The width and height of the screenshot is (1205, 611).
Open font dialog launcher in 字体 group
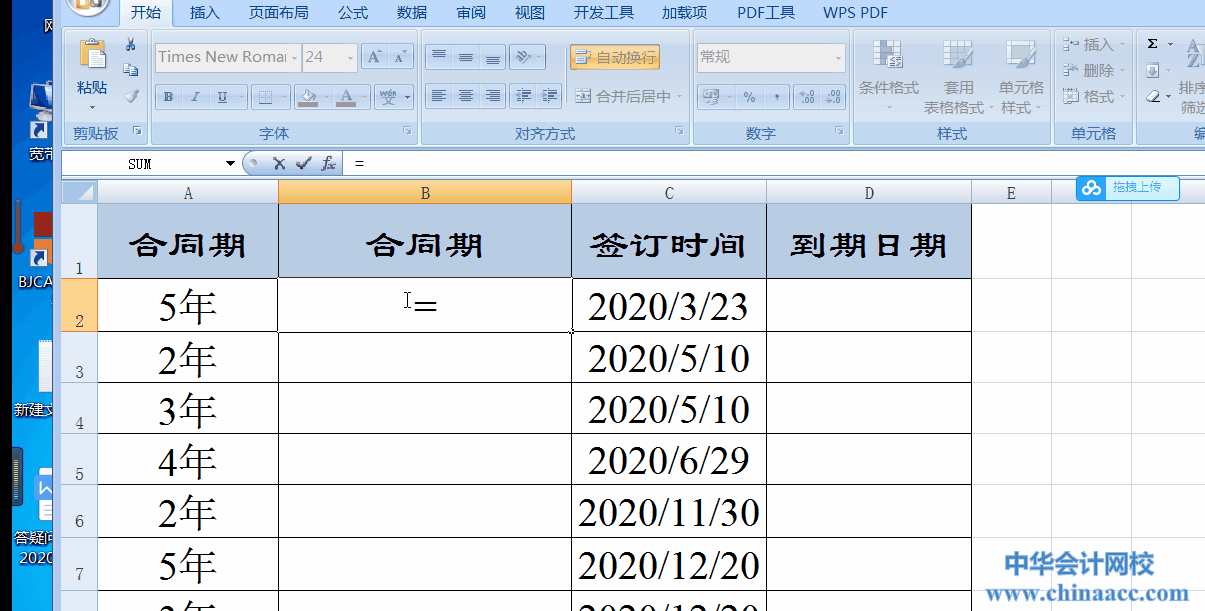point(407,131)
